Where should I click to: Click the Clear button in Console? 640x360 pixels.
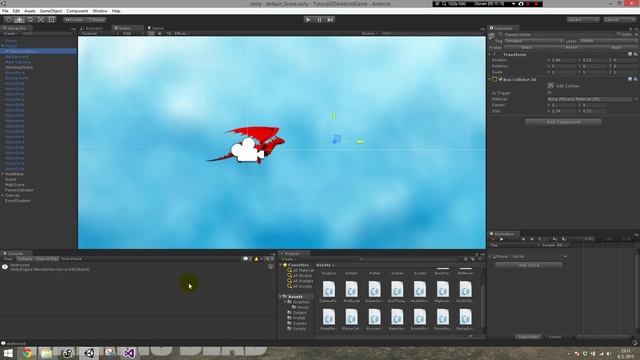[8, 259]
